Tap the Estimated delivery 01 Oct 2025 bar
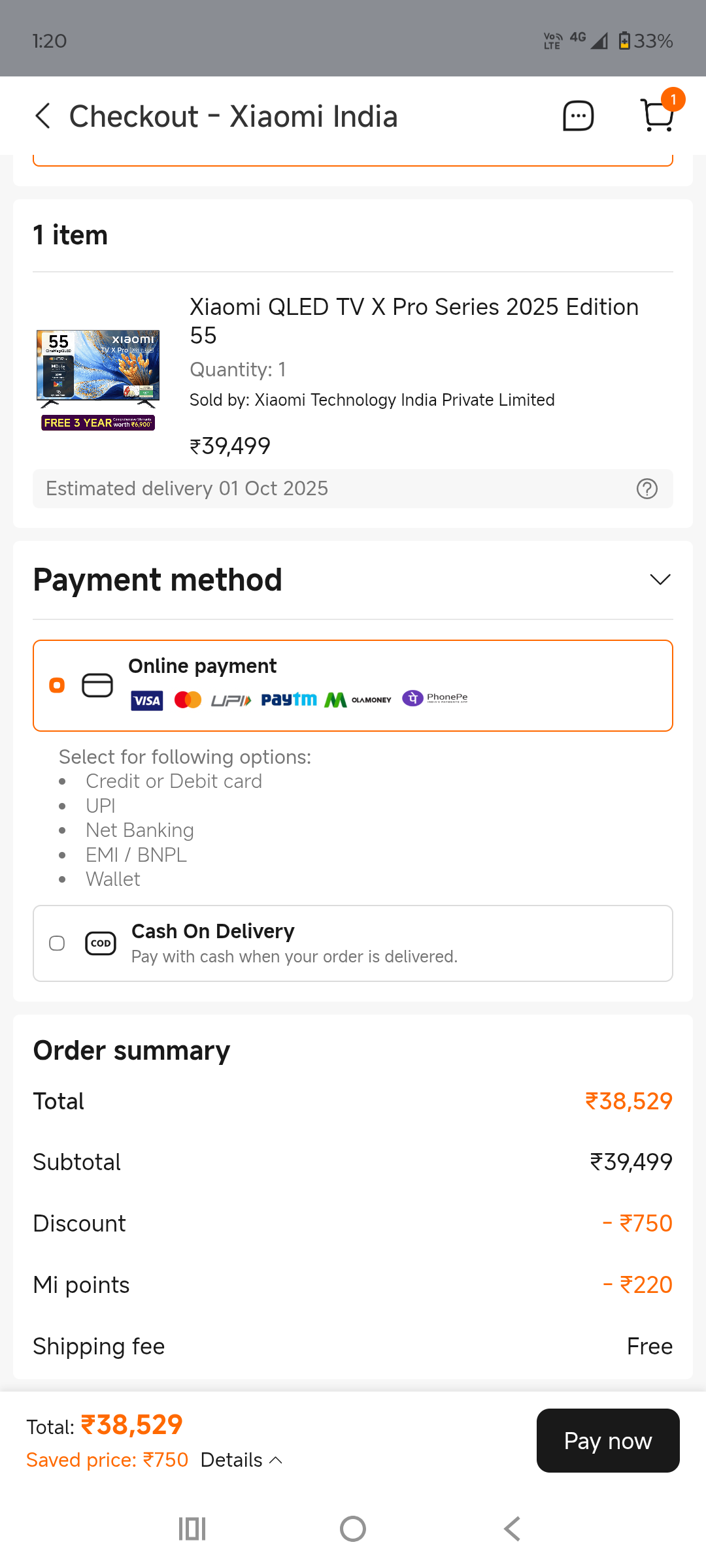The image size is (706, 1568). (x=327, y=489)
